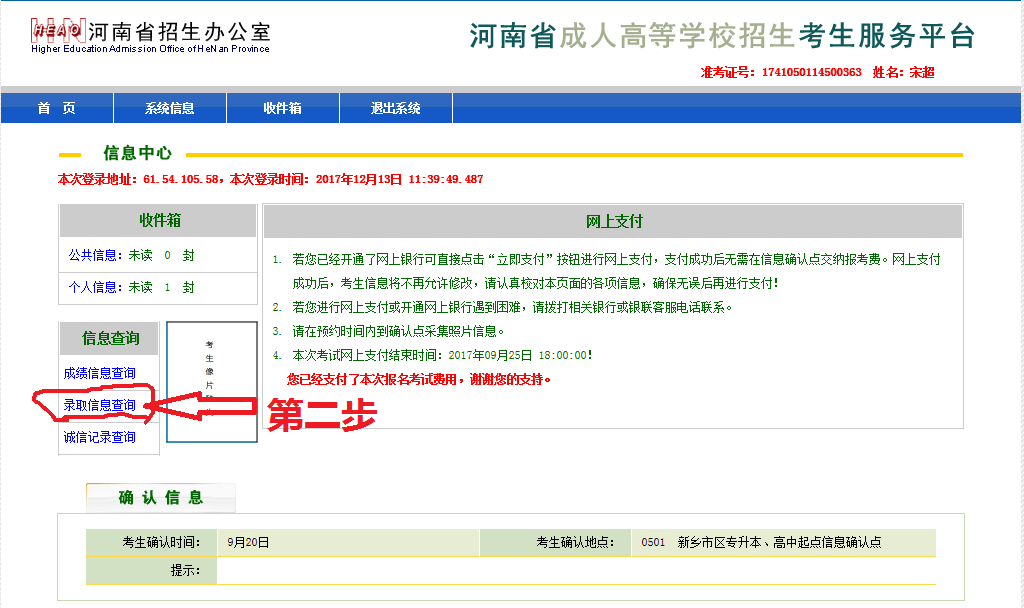Image resolution: width=1024 pixels, height=608 pixels.
Task: Click the 考生确认时间 value 9月20日
Action: [x=249, y=543]
